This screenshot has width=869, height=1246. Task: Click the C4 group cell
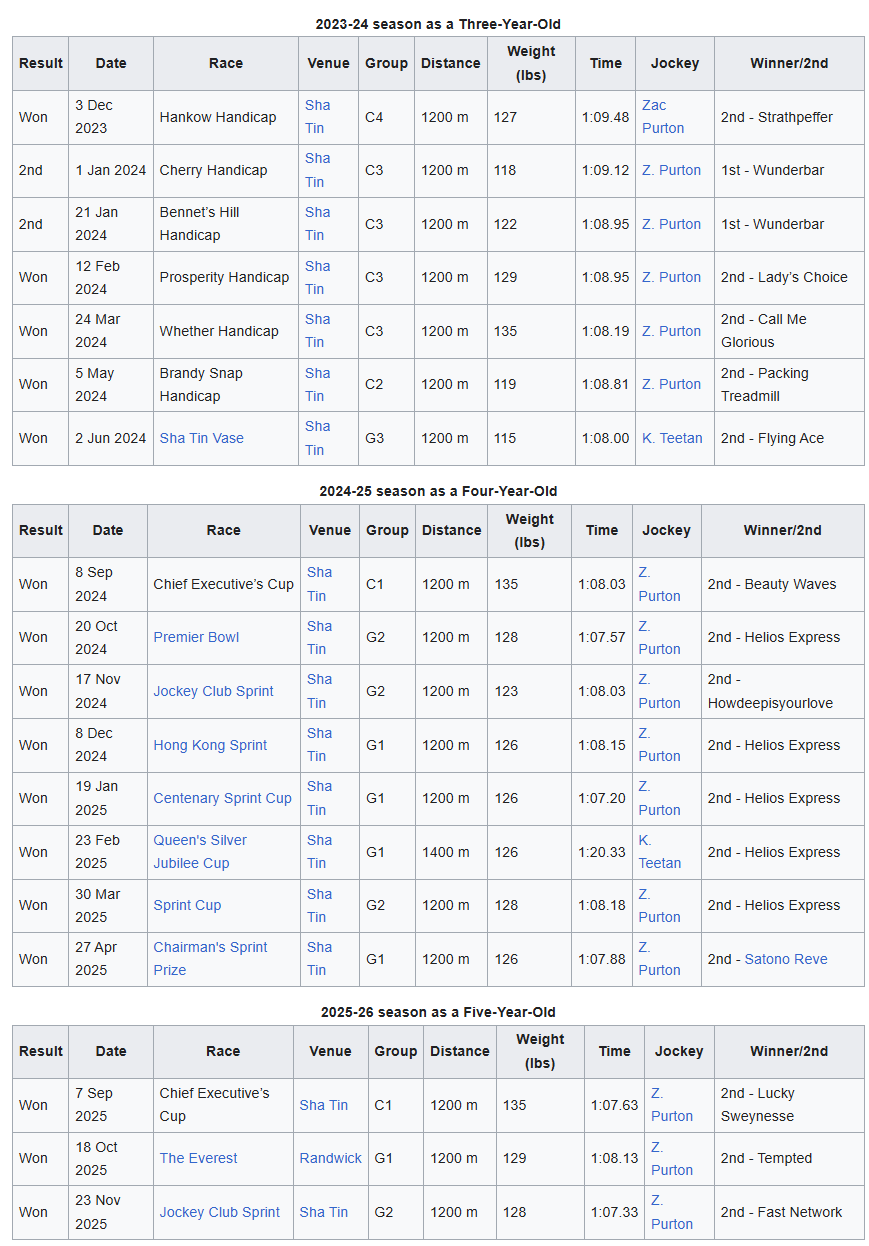point(386,117)
